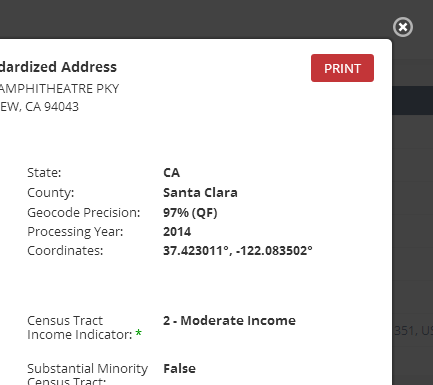Close the dialog with the X icon
Screen dimensions: 433x385
[403, 27]
